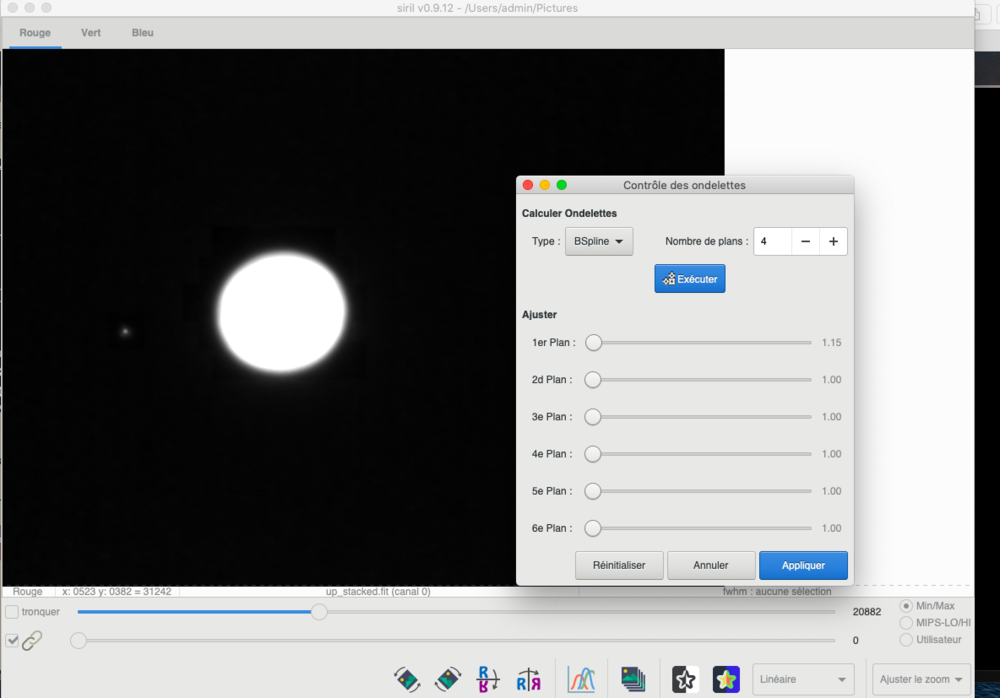1000x698 pixels.
Task: Select the rotate right icon
Action: tap(447, 679)
